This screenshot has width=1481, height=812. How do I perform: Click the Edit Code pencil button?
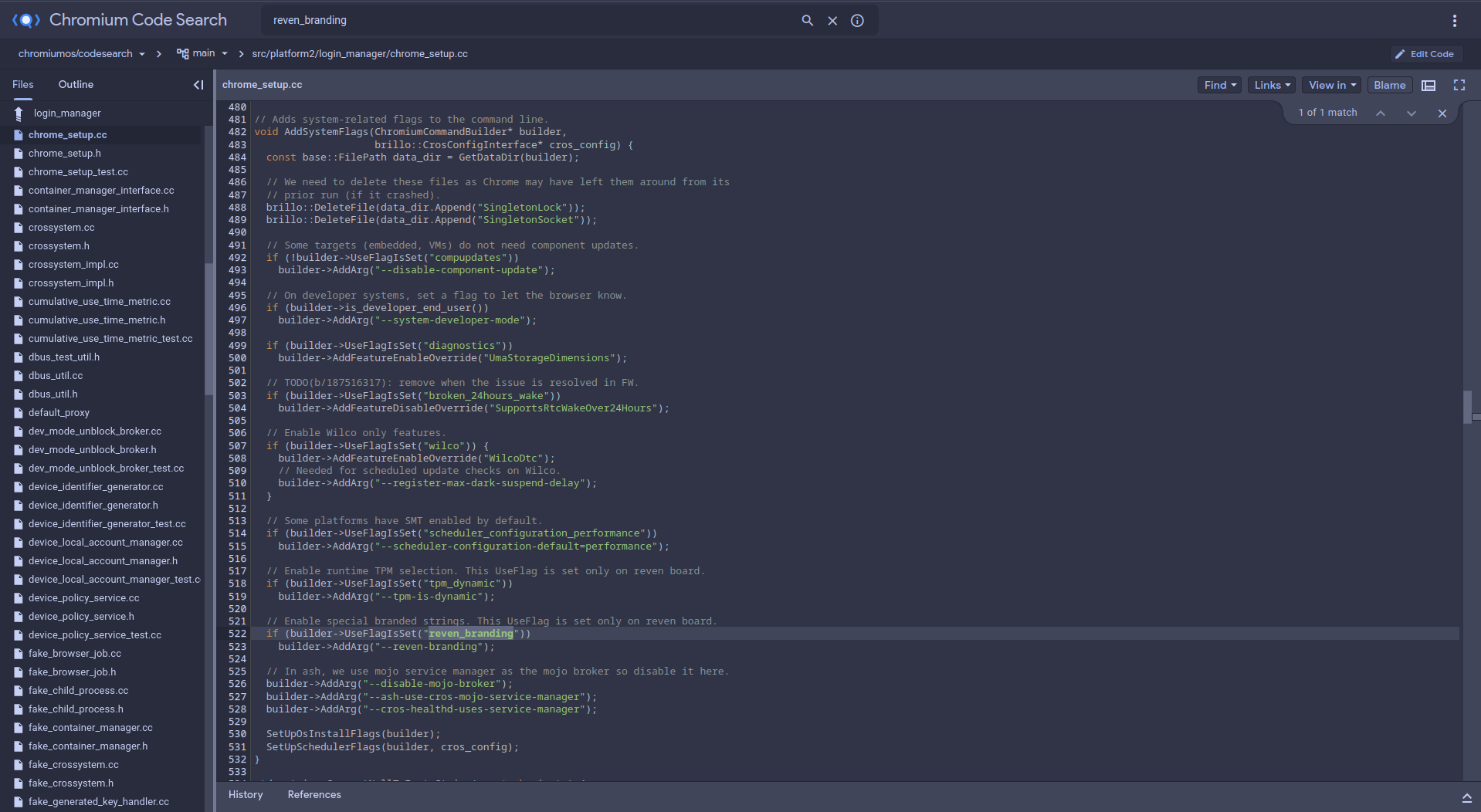[1425, 54]
